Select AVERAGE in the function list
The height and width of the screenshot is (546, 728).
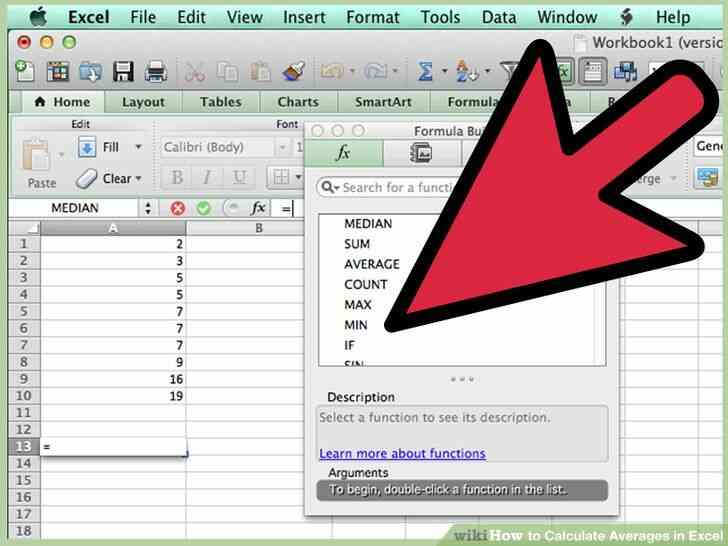(x=372, y=264)
